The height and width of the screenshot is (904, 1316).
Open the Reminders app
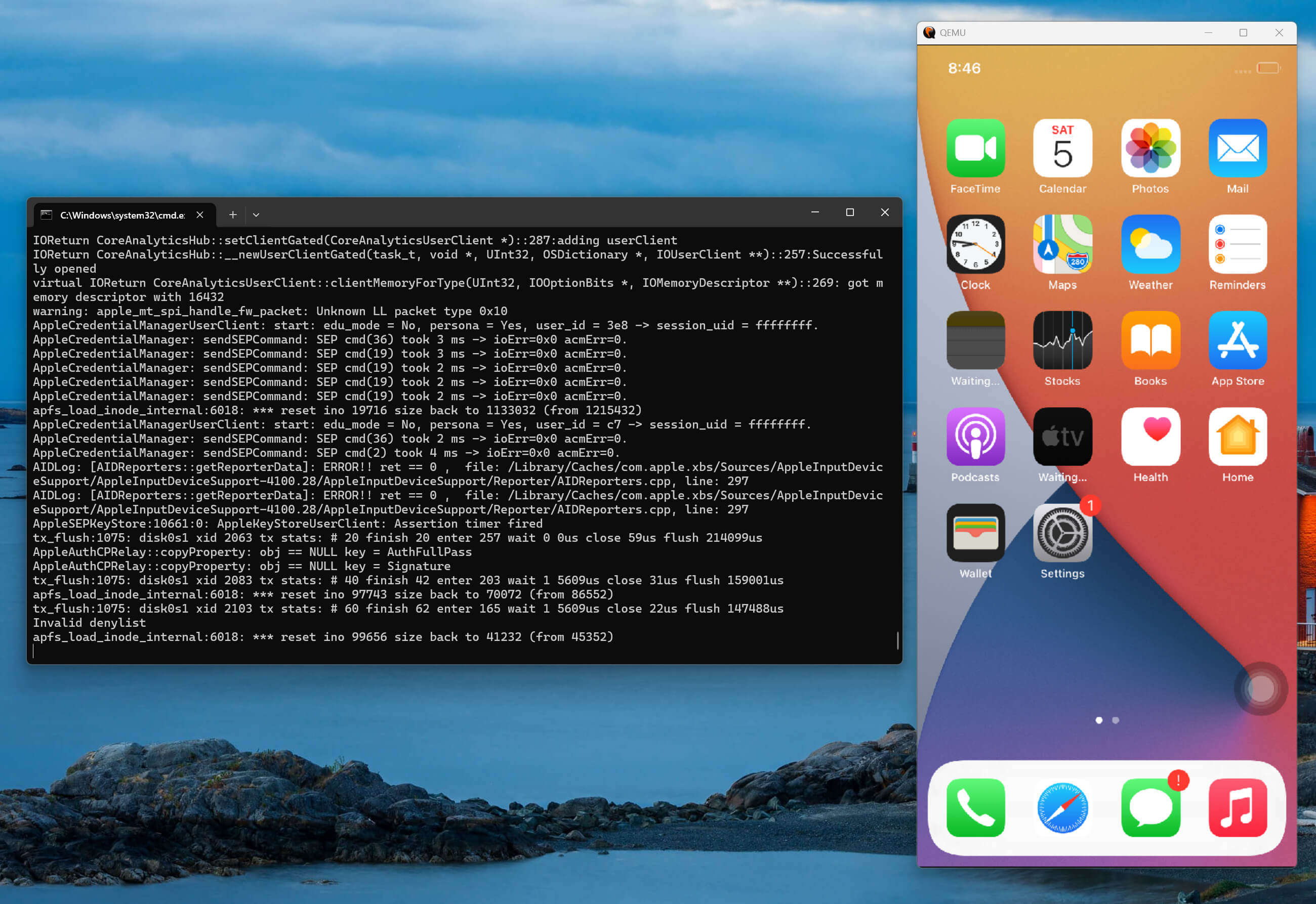pos(1237,244)
